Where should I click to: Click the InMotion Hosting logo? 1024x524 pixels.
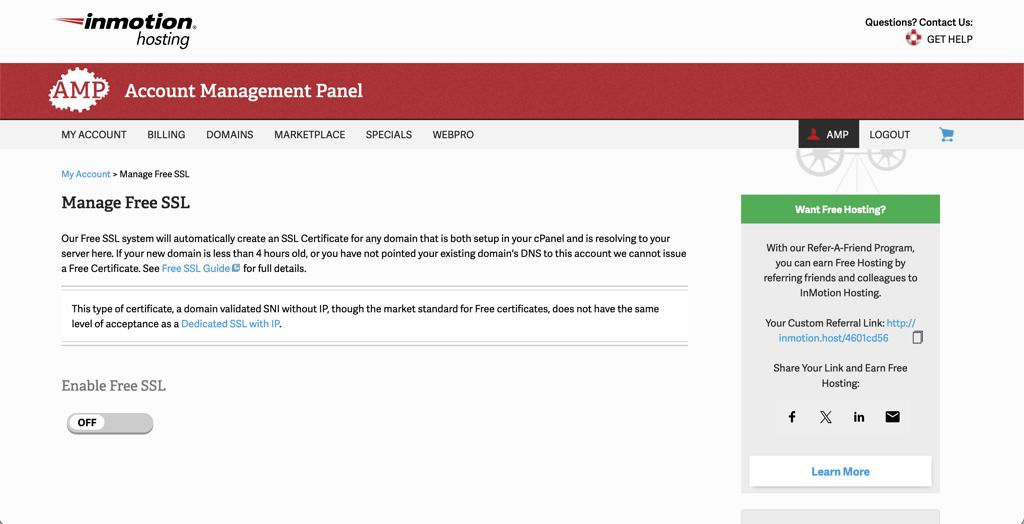125,31
